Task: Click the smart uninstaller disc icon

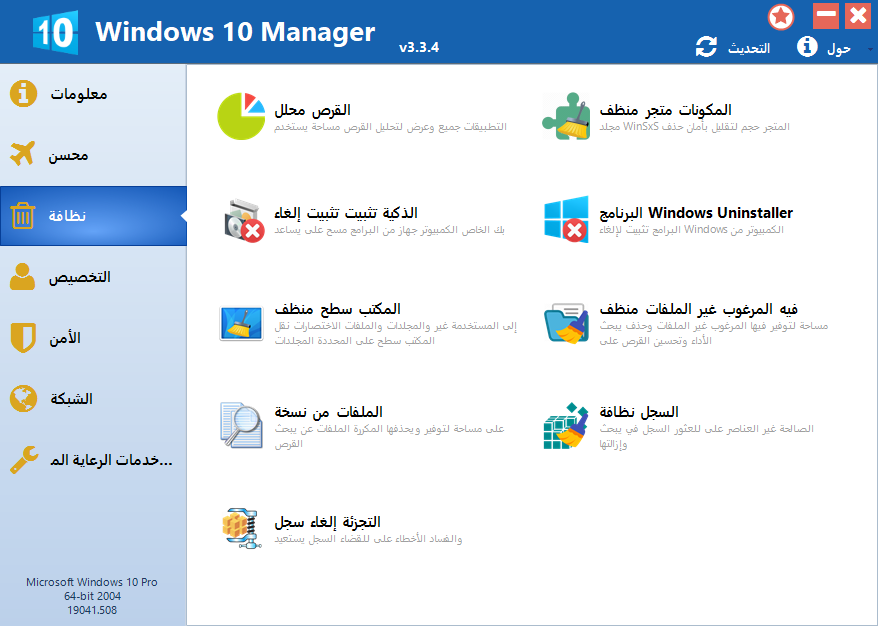Action: point(244,220)
